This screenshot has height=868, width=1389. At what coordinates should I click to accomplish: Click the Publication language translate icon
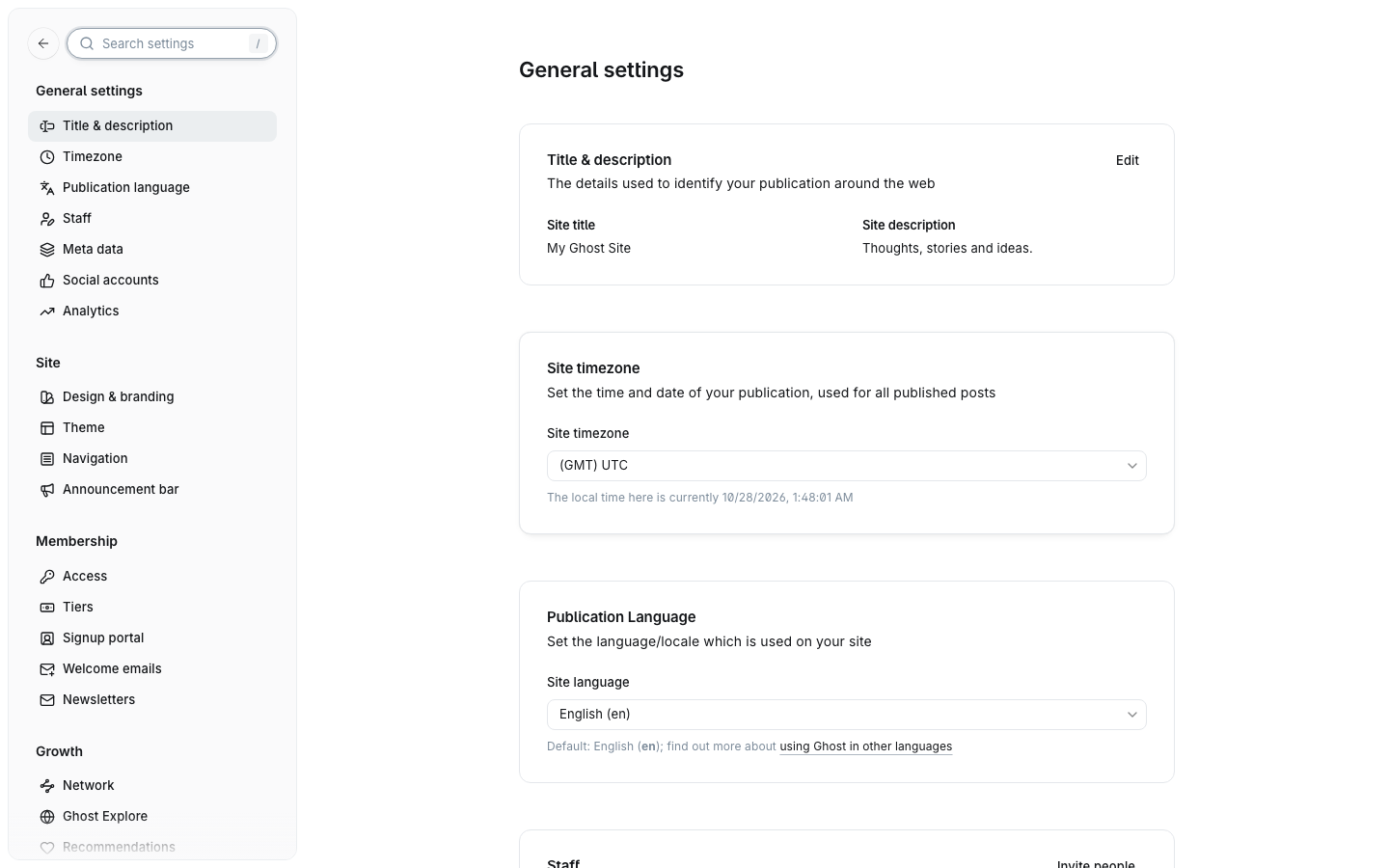click(x=47, y=188)
